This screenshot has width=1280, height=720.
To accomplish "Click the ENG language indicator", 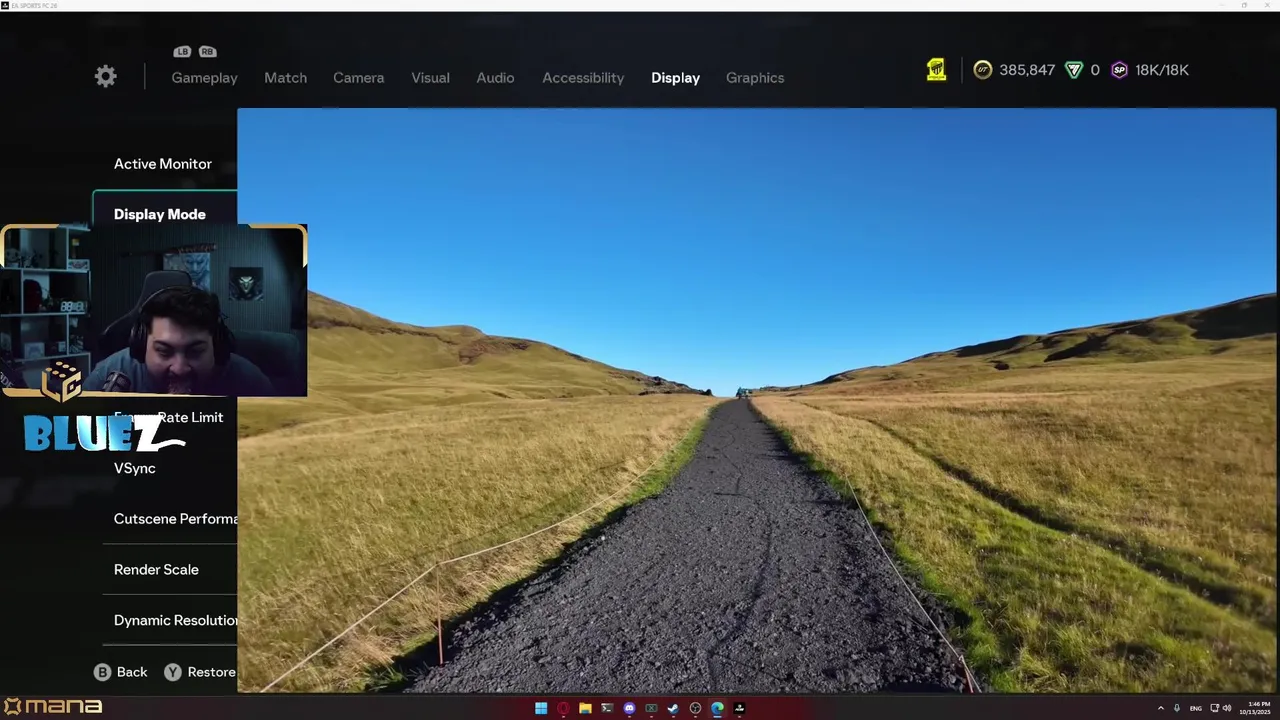I will (x=1195, y=708).
